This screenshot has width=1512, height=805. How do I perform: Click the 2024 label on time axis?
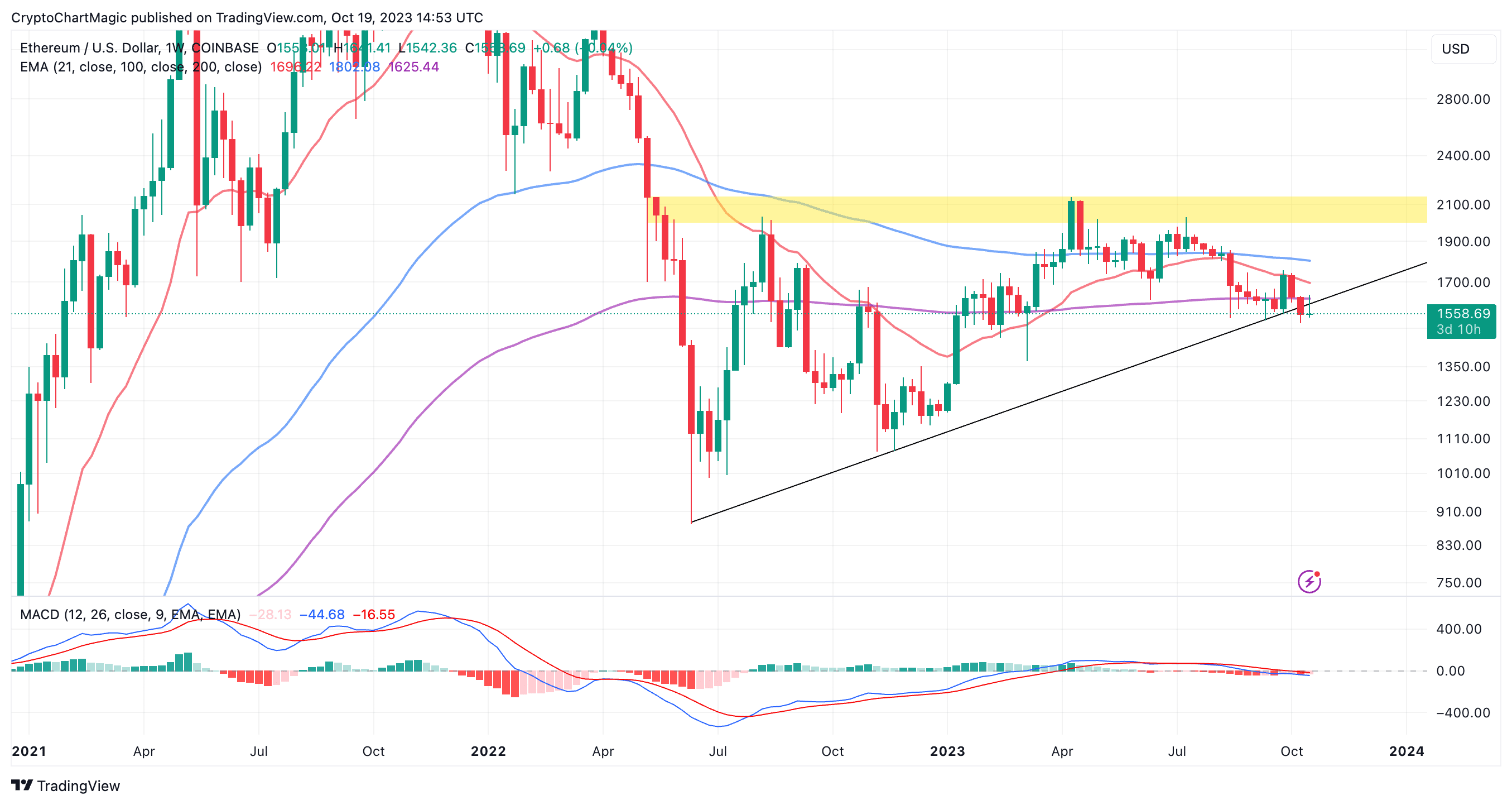tap(1407, 751)
